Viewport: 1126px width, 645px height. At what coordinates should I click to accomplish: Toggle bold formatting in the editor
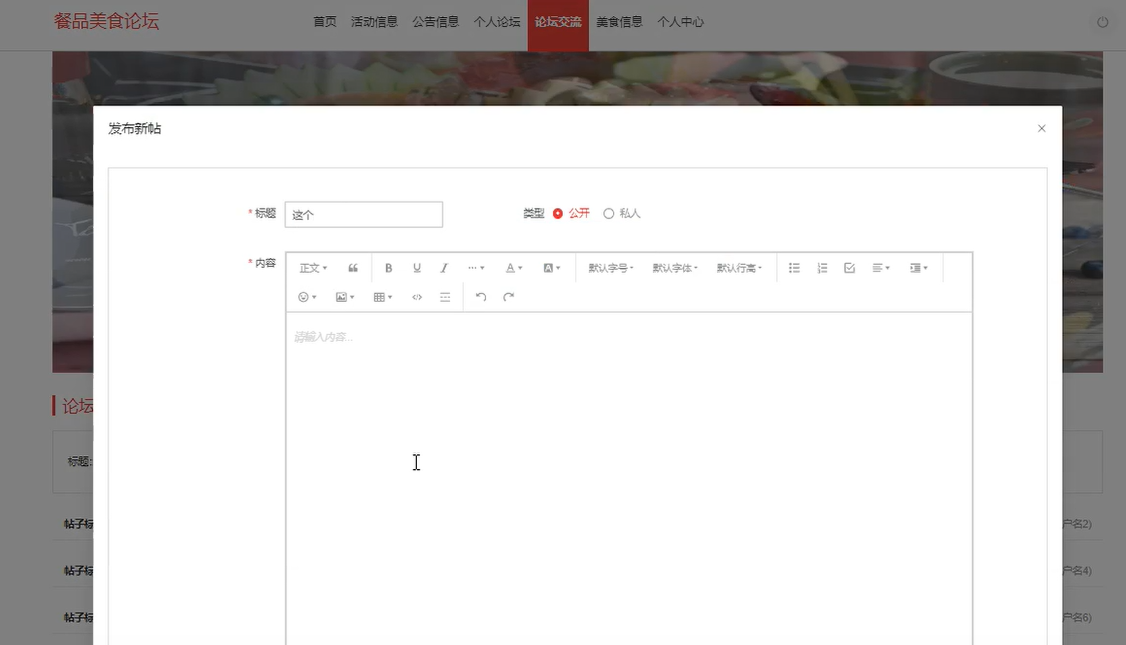click(388, 268)
